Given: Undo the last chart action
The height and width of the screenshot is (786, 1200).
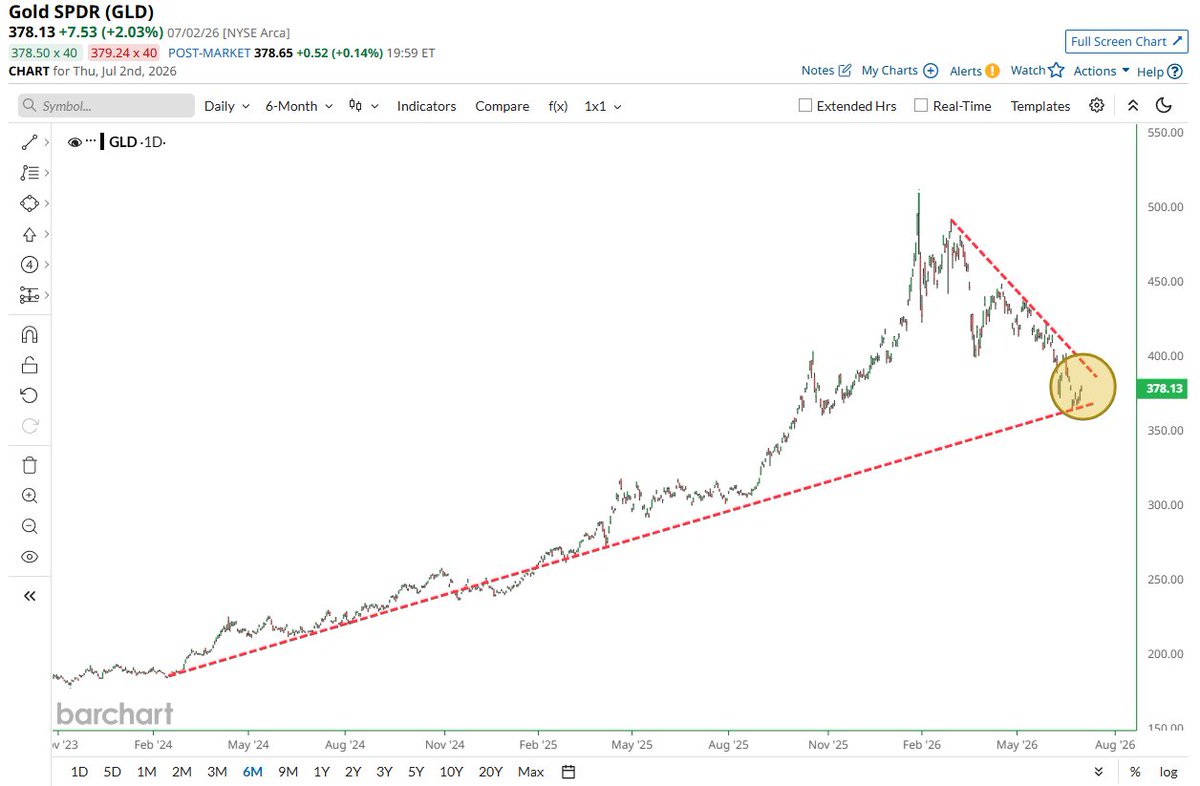Looking at the screenshot, I should point(29,395).
